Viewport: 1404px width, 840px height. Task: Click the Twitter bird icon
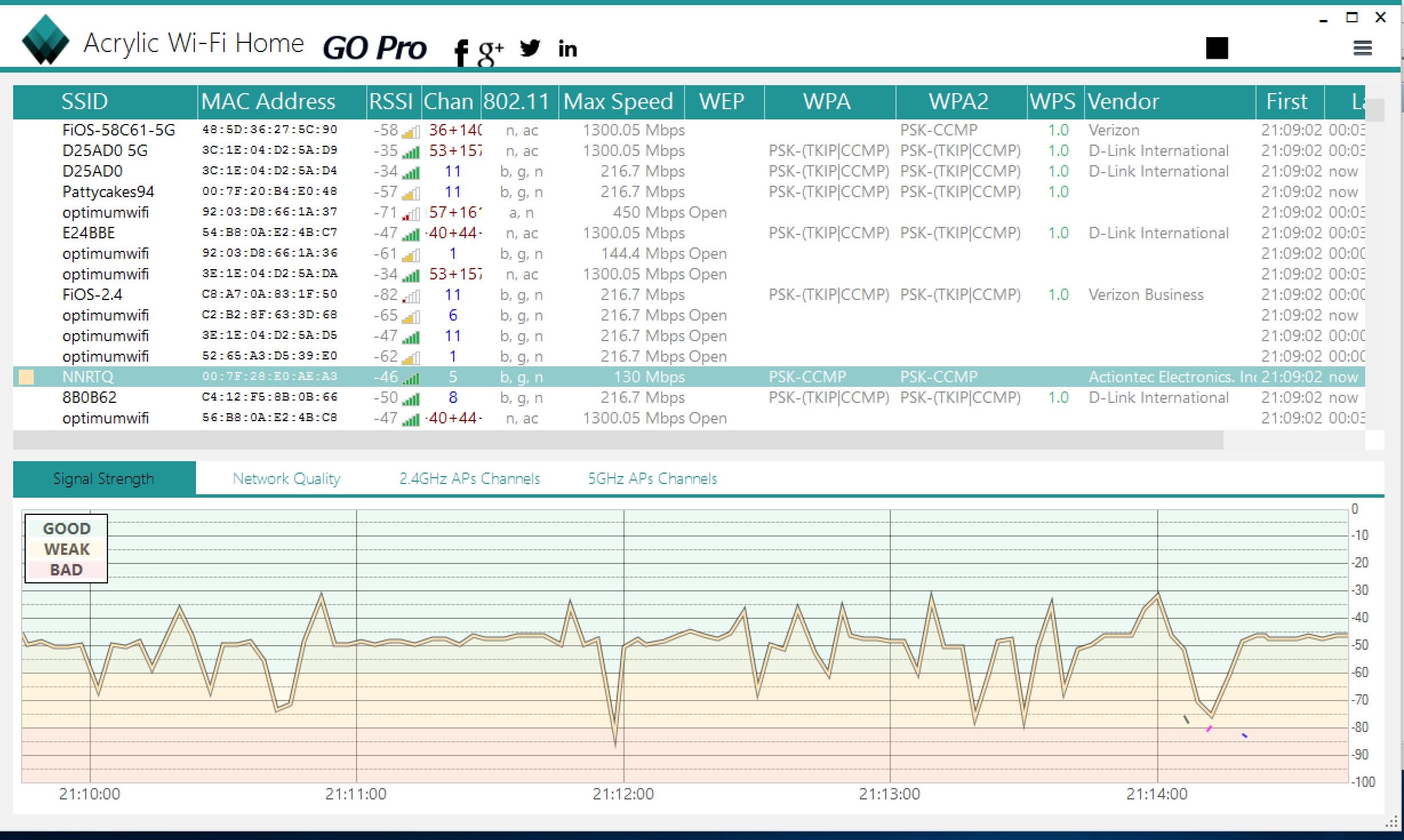click(530, 48)
